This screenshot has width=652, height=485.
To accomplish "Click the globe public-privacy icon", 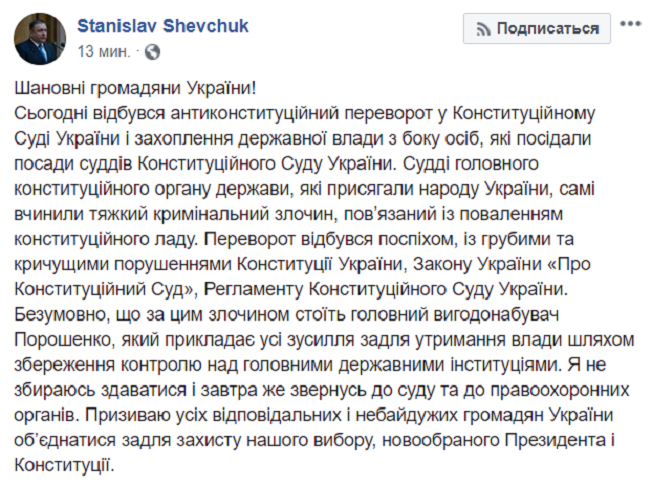I will click(151, 49).
